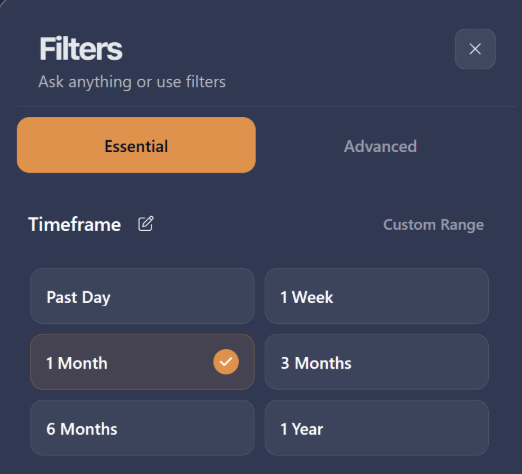Set timeframe to 6 Months
522x474 pixels.
coord(142,428)
